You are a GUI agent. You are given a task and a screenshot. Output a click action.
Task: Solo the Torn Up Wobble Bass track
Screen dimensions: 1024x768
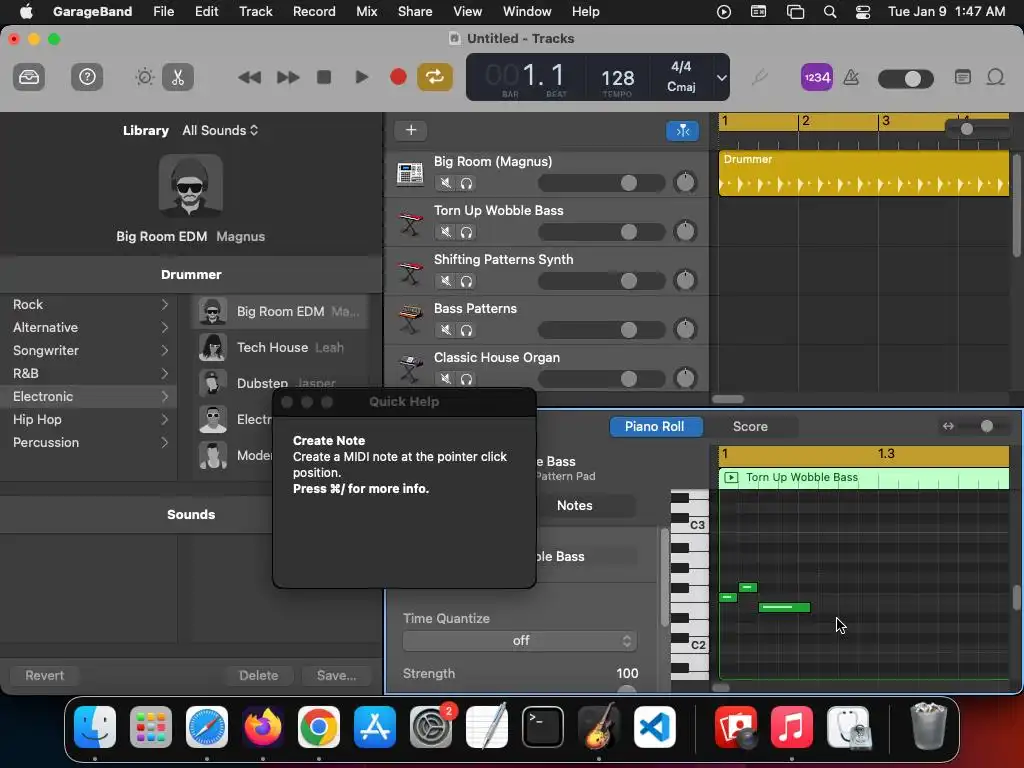coord(466,232)
